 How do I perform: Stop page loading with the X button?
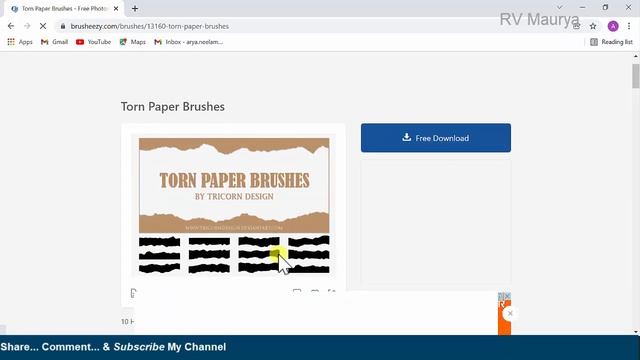[43, 26]
